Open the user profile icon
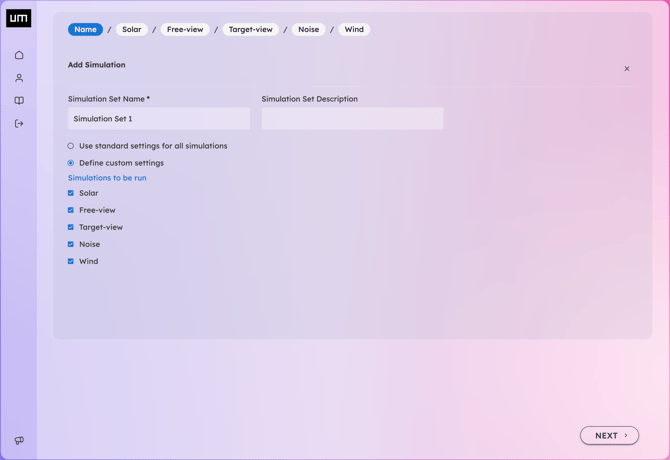Screen dimensions: 670x460 [x=19, y=78]
